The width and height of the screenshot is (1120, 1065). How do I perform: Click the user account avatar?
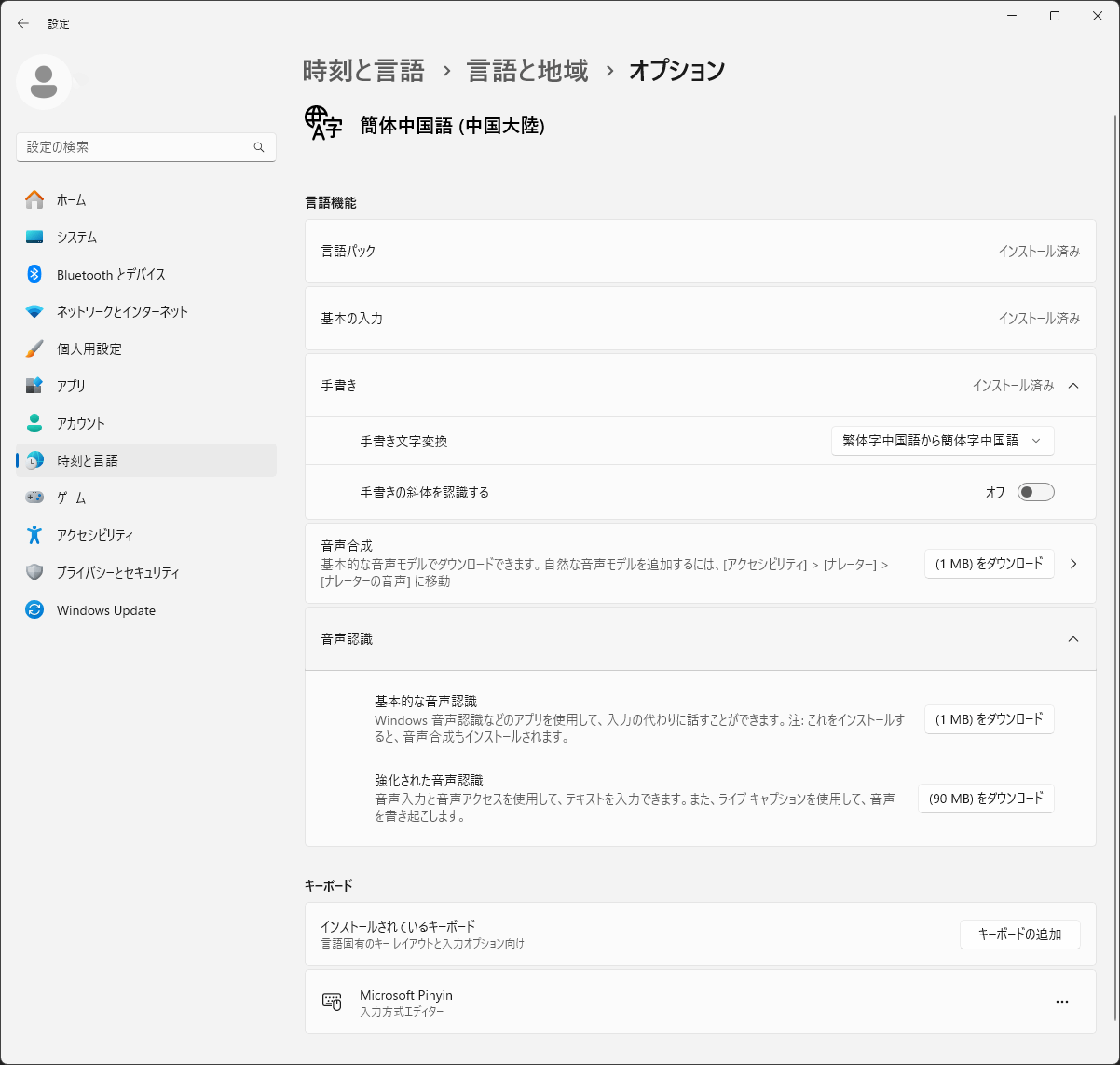[x=45, y=82]
